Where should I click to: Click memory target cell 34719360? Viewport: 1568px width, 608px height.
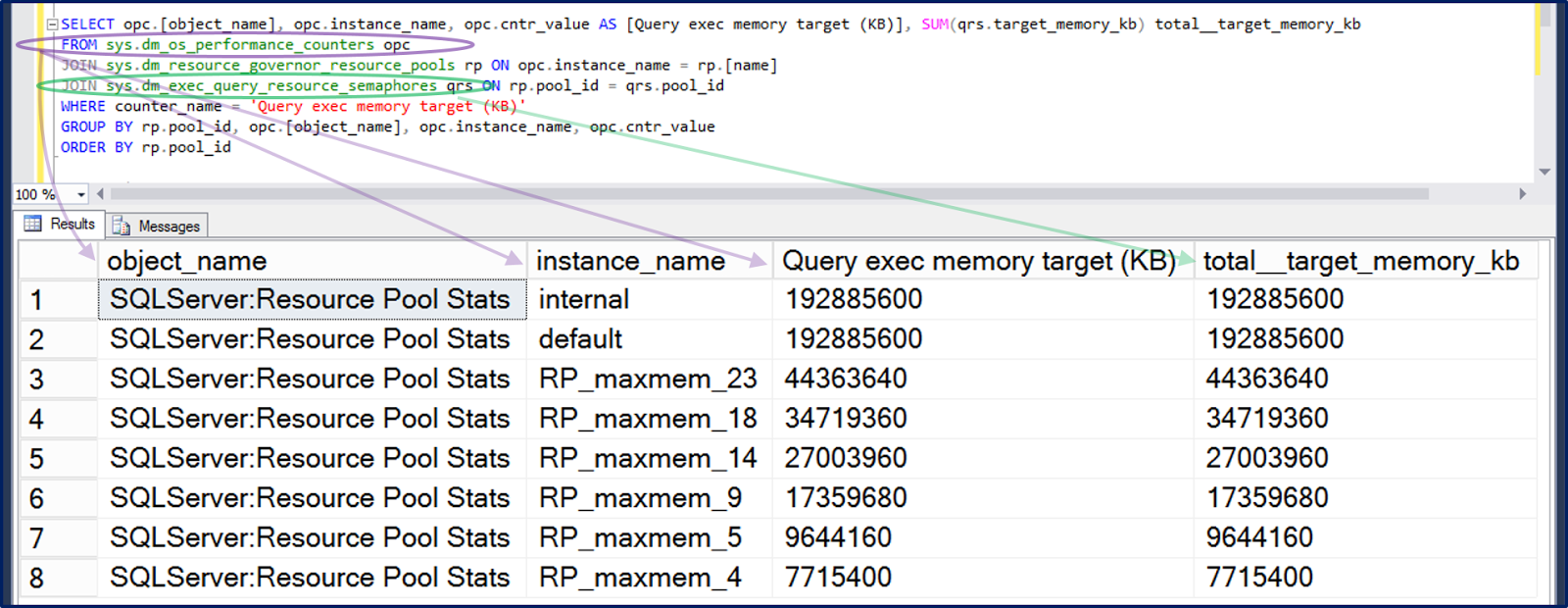coord(983,419)
